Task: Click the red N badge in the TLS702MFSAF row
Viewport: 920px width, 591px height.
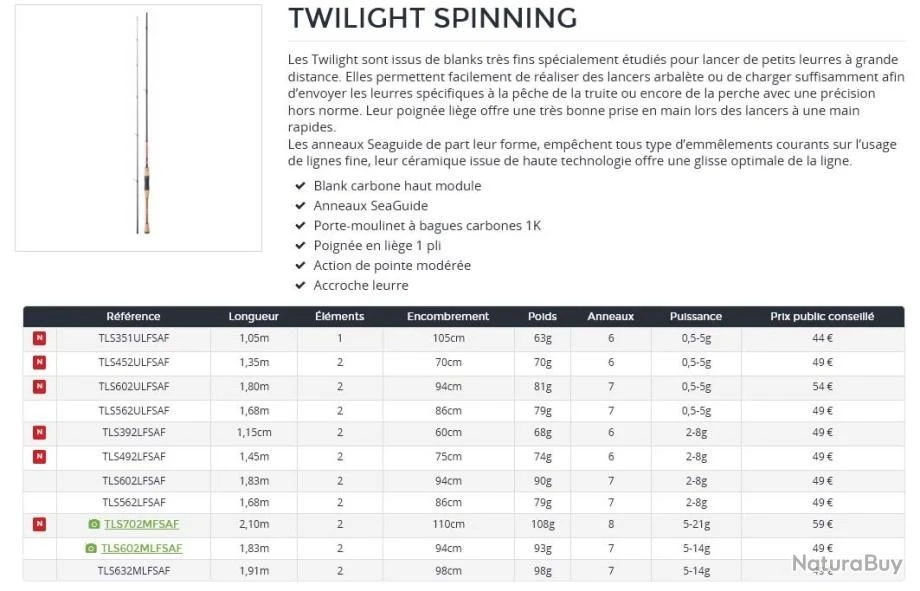Action: tap(39, 524)
